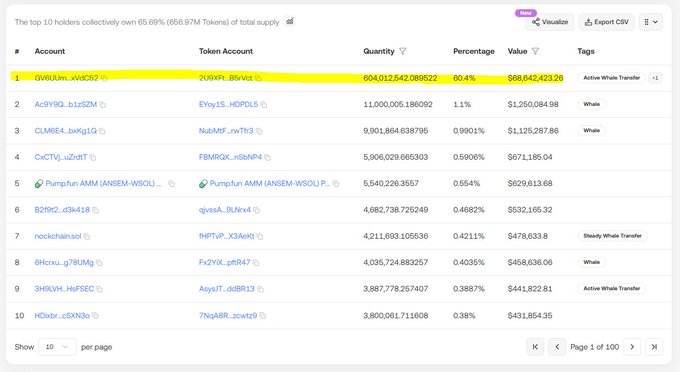
Task: Open account GV6UUm...xVdC52
Action: (x=66, y=78)
